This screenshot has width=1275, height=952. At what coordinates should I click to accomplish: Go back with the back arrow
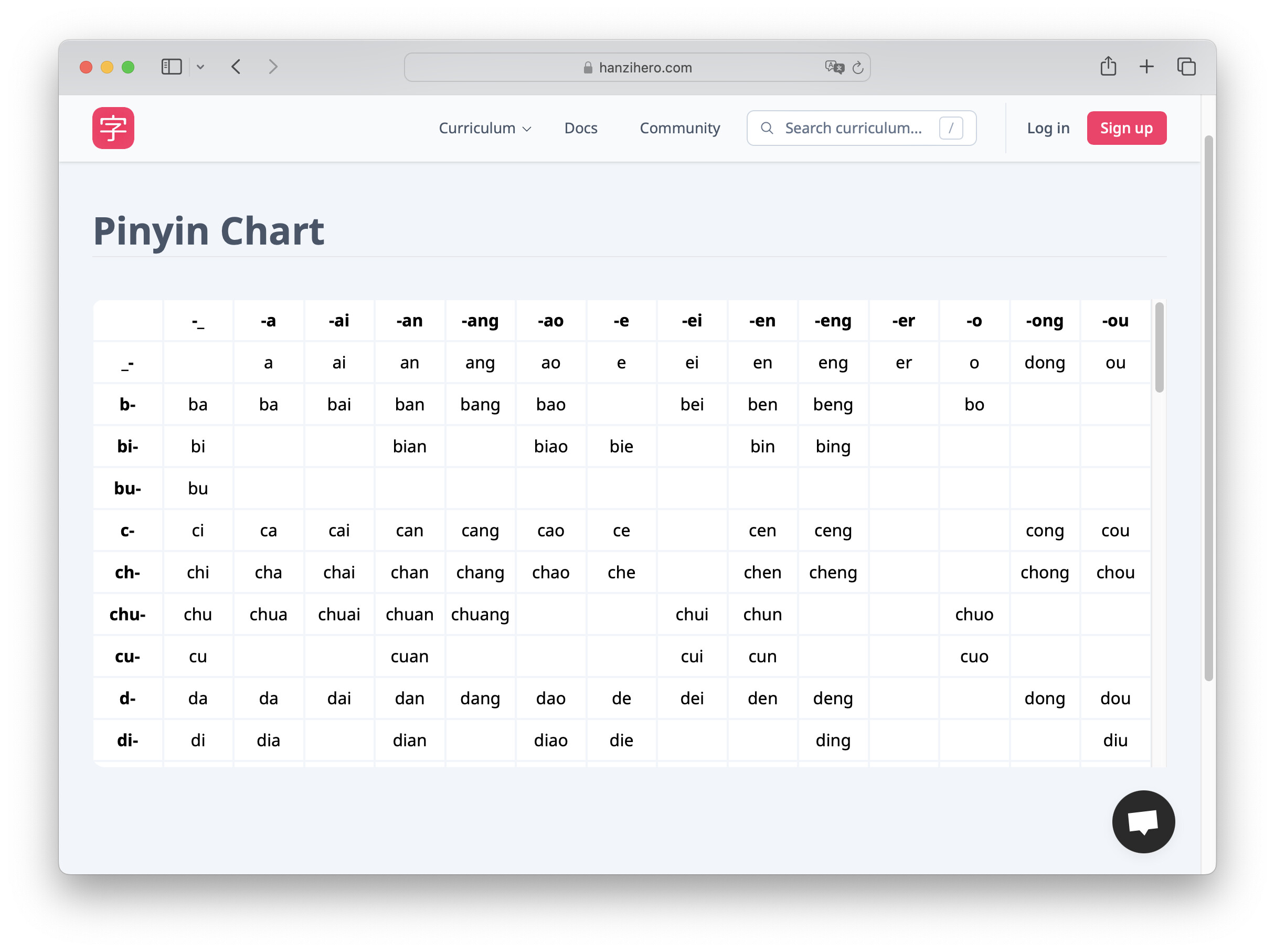(236, 67)
